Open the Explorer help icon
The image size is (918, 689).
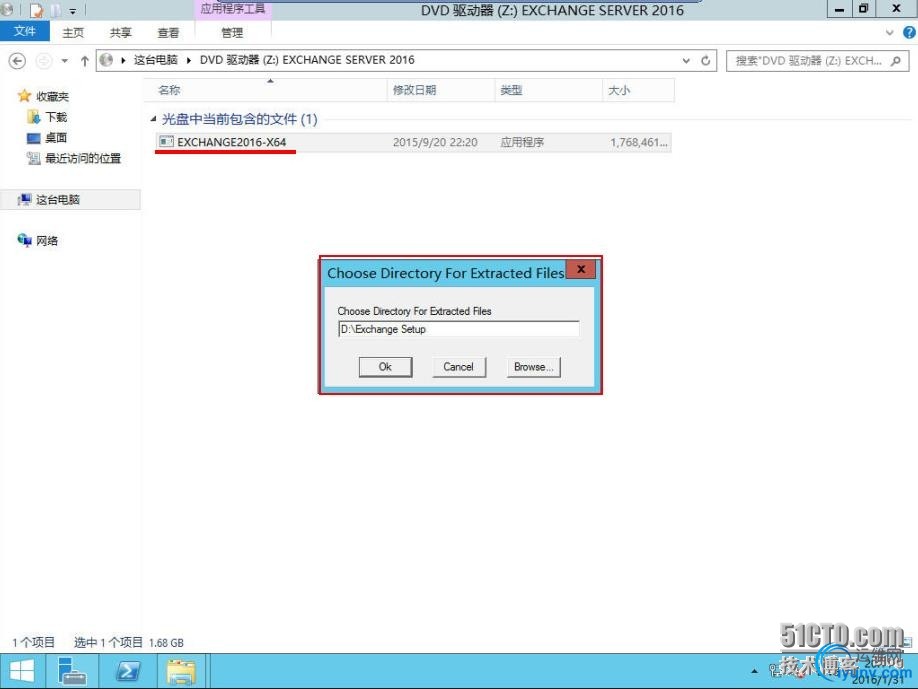pyautogui.click(x=909, y=33)
